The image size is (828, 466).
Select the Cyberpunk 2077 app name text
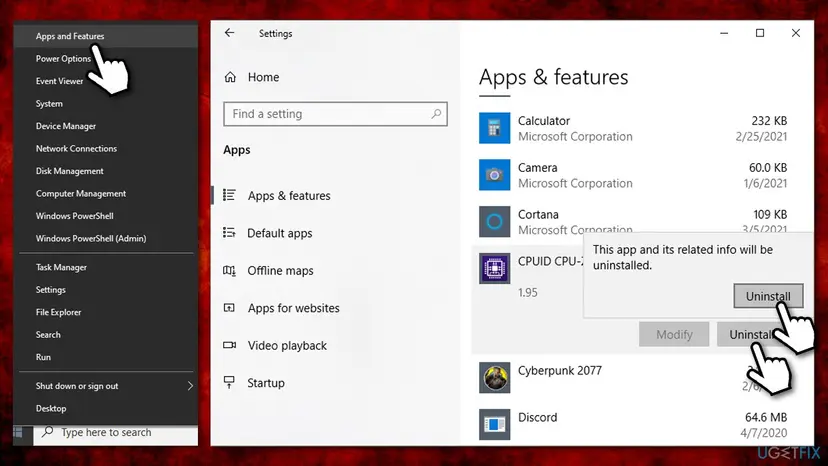(x=559, y=370)
